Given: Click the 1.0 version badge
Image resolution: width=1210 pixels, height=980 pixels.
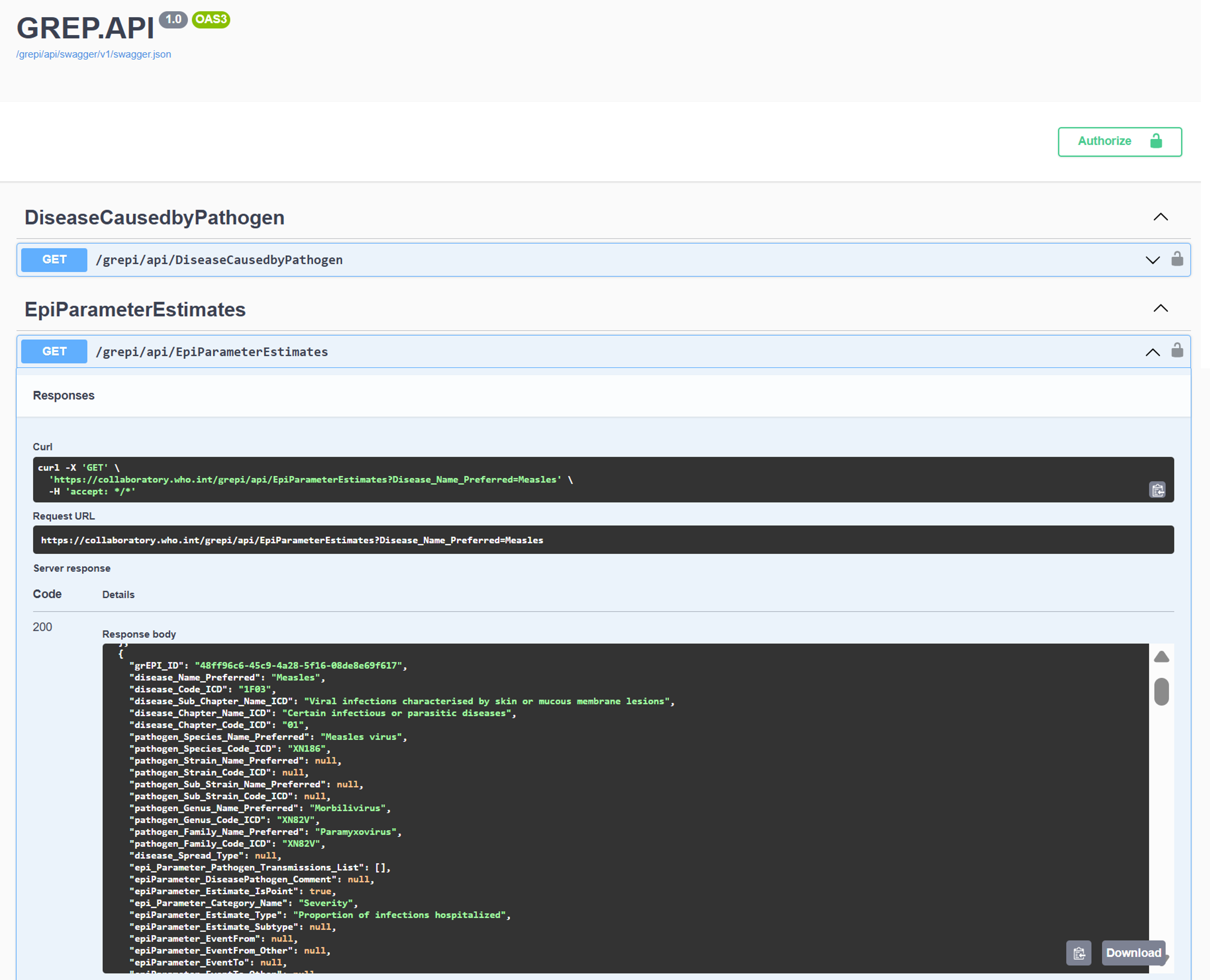Looking at the screenshot, I should coord(173,19).
